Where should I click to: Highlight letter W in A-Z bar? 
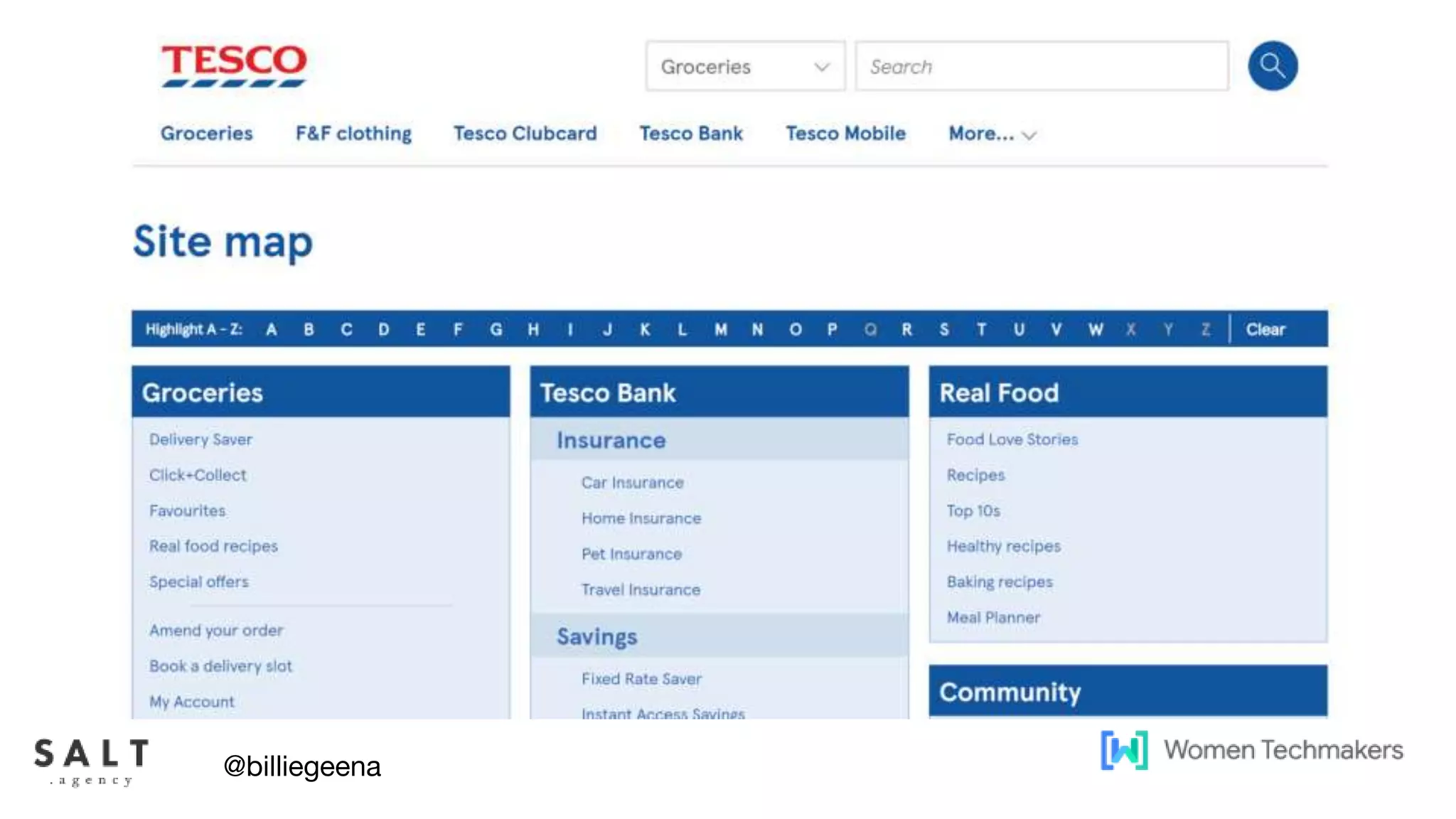1096,330
